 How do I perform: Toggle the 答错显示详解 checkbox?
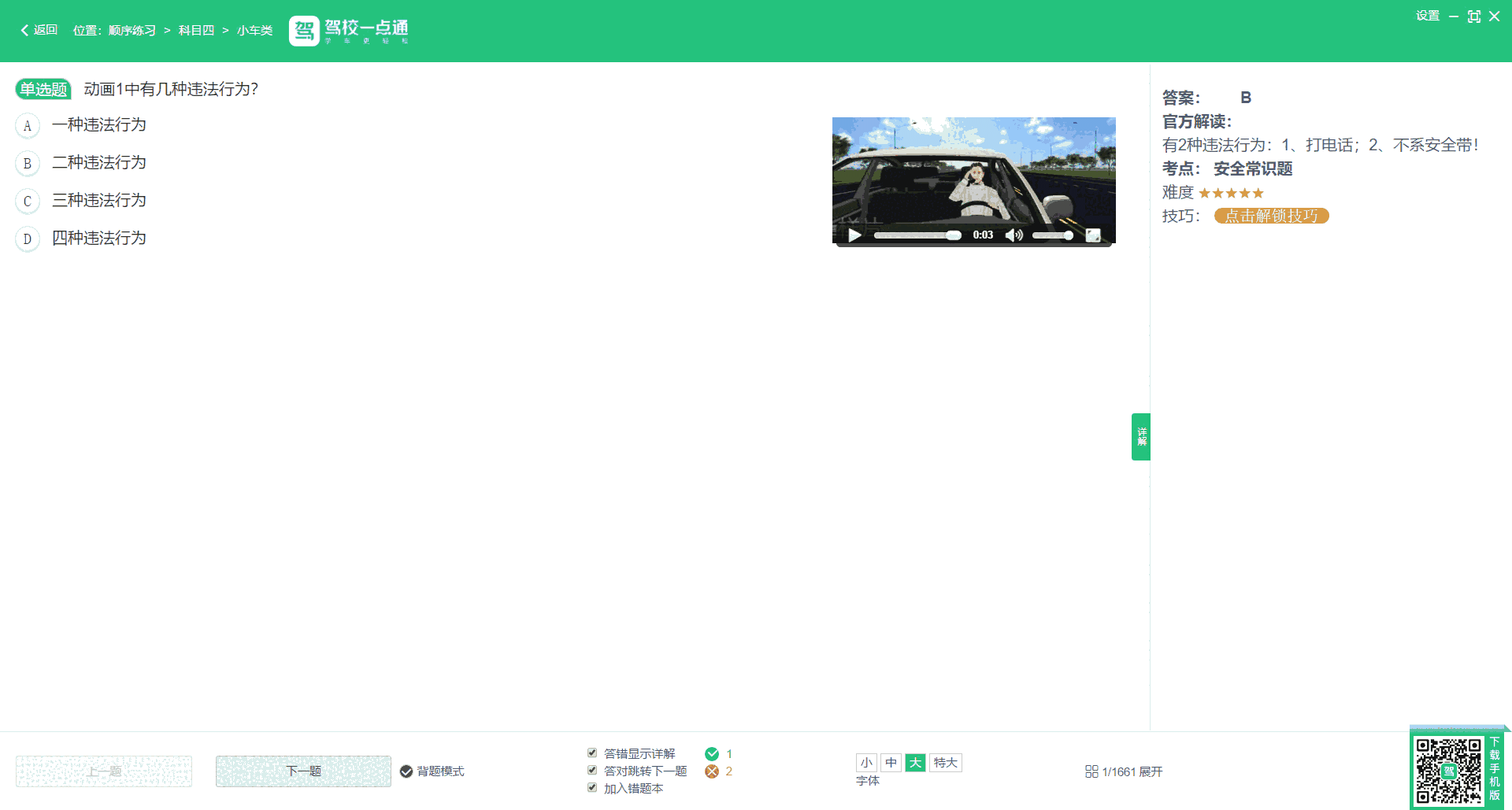click(x=592, y=753)
